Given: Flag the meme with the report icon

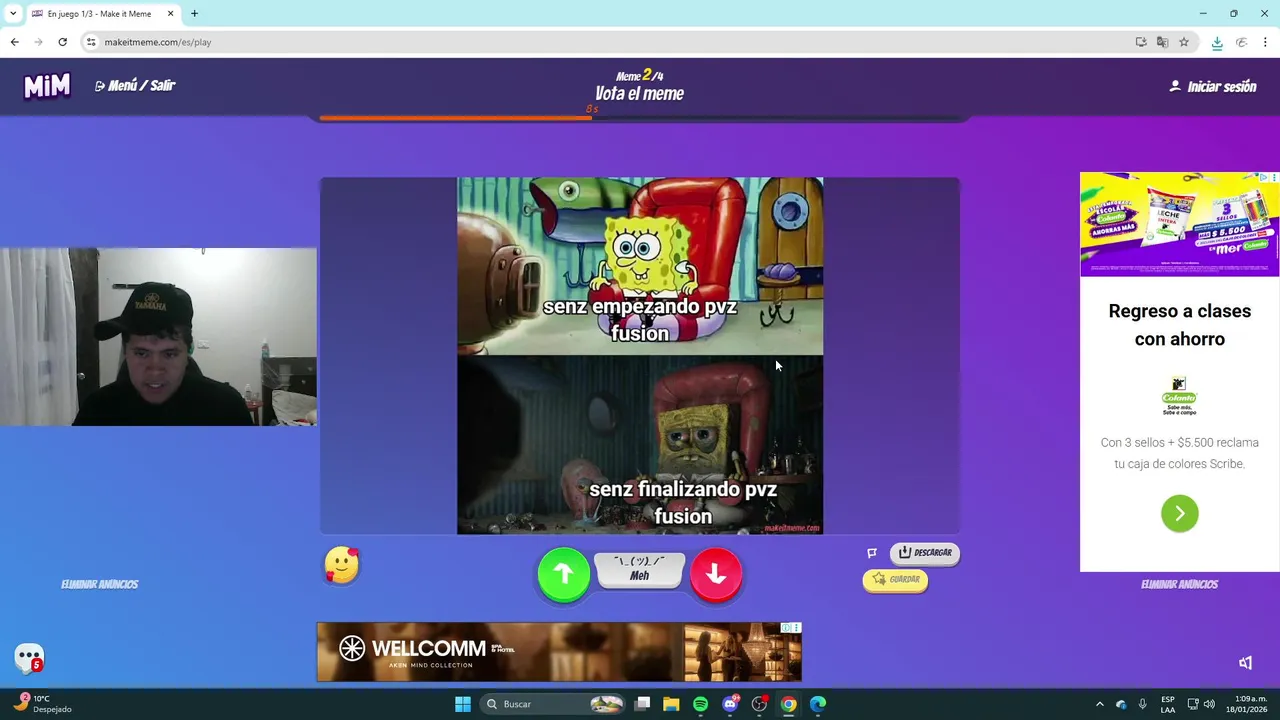Looking at the screenshot, I should coord(872,552).
